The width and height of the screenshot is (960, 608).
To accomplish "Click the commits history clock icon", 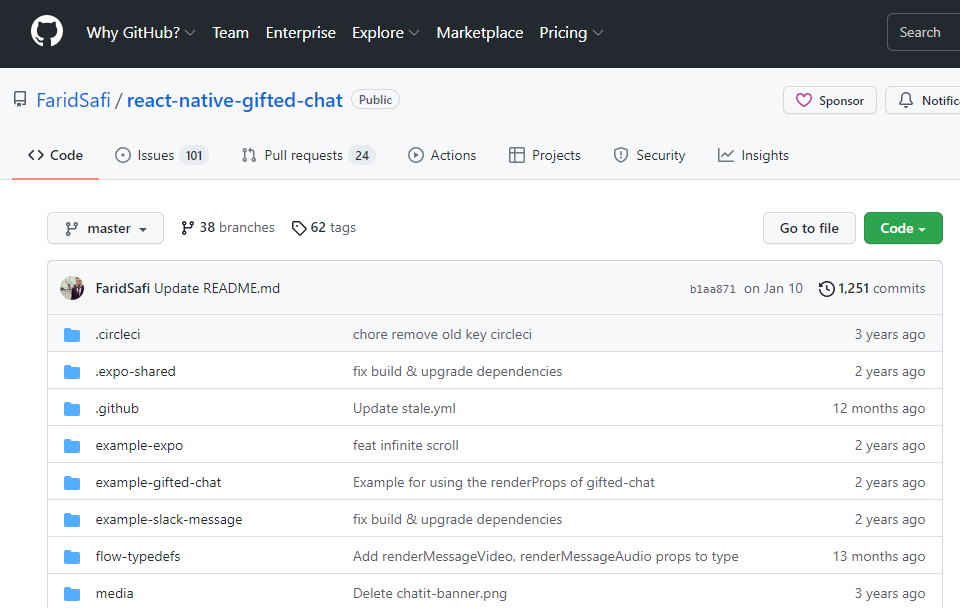I will (x=827, y=288).
